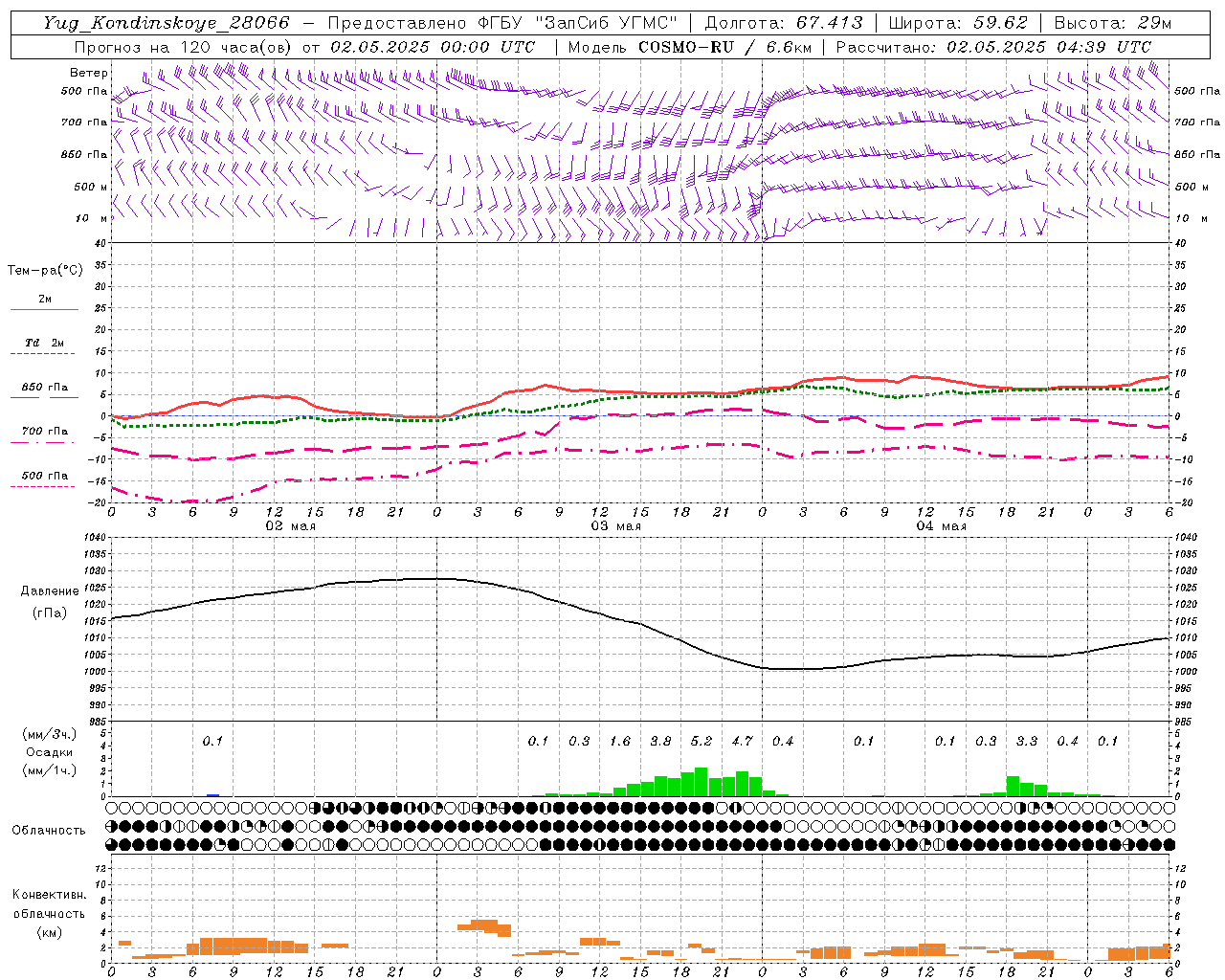1225x980 pixels.
Task: Click the 500 м wind level label on left axis
Action: click(91, 187)
